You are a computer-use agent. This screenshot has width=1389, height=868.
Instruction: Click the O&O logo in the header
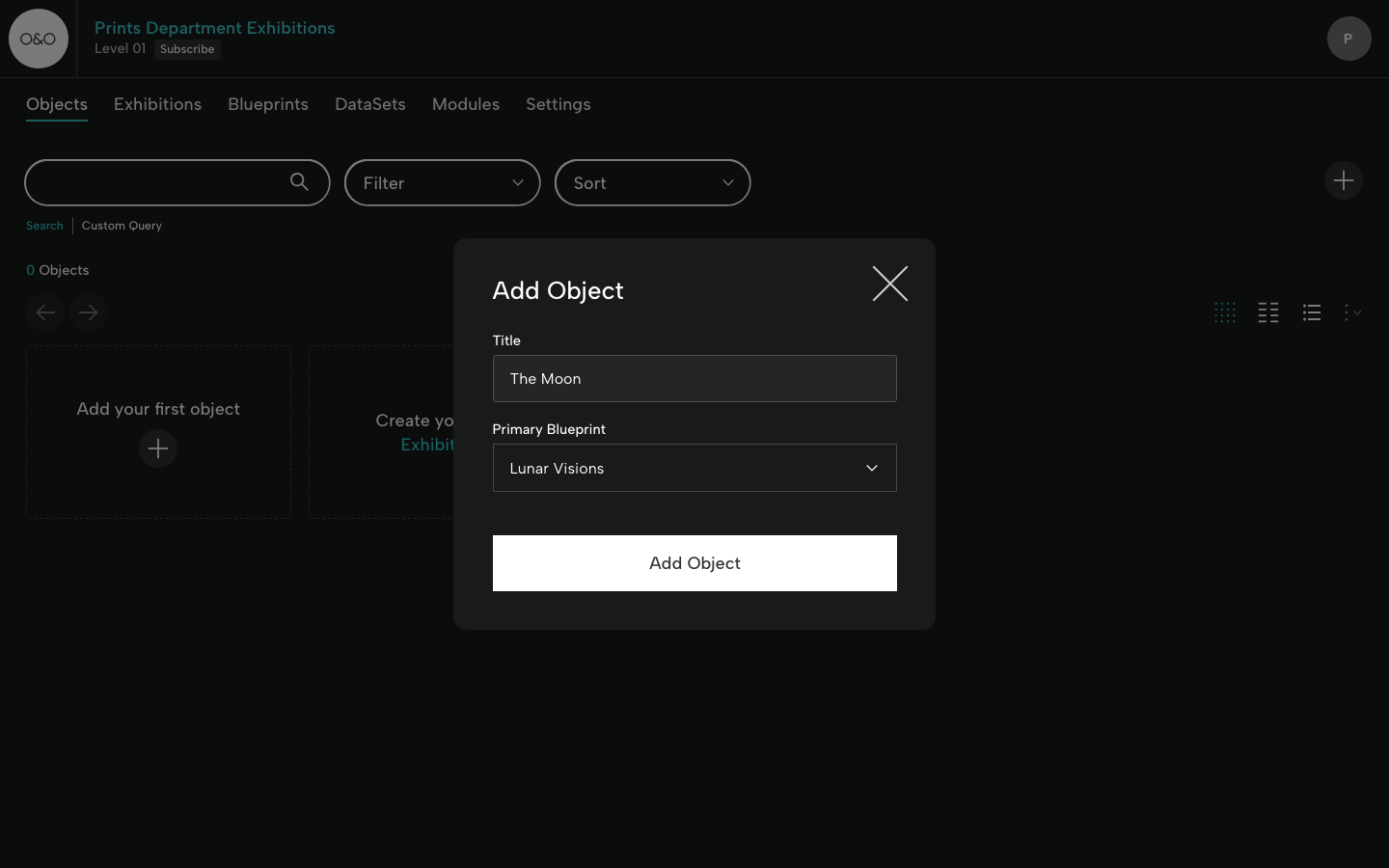pyautogui.click(x=39, y=39)
